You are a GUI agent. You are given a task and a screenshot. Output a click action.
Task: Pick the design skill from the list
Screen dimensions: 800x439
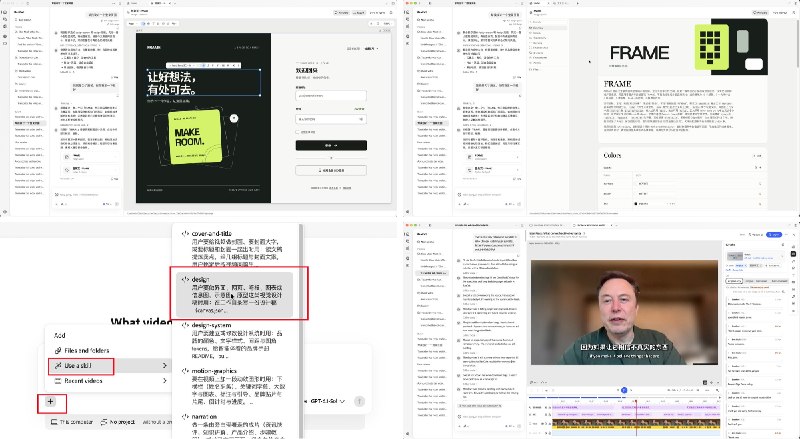tap(235, 295)
